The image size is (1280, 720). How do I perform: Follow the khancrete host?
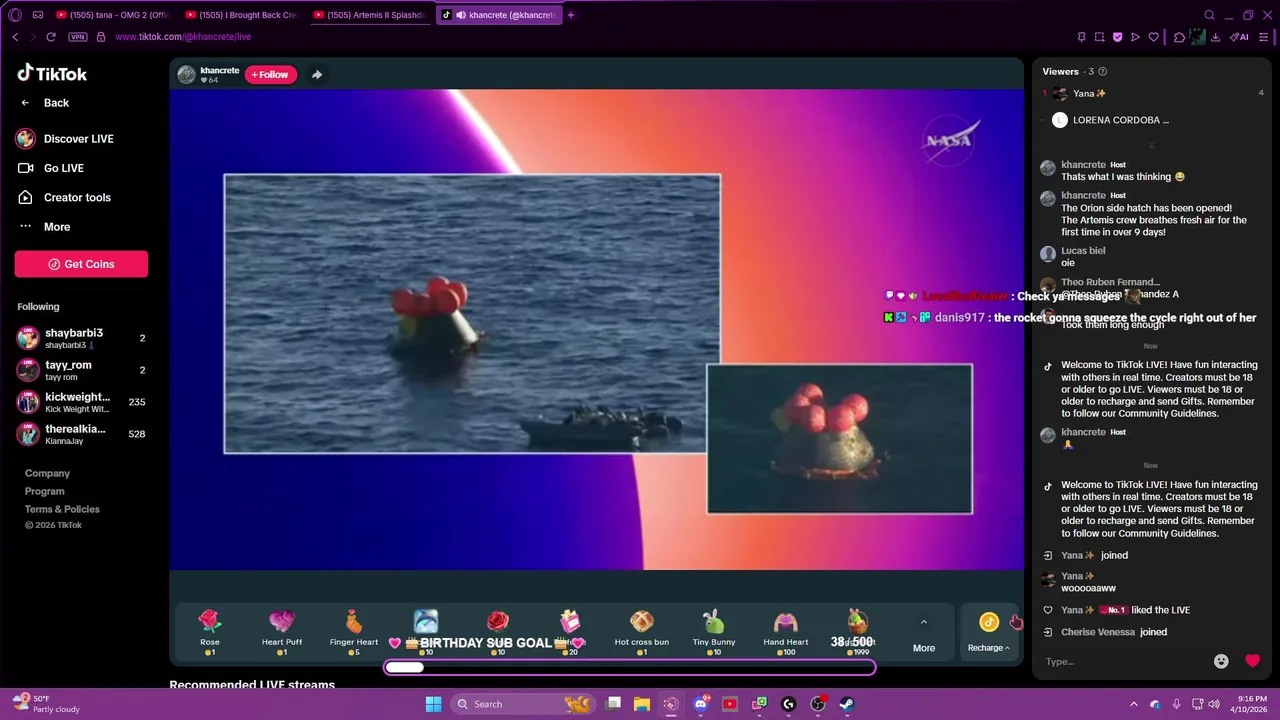coord(270,75)
